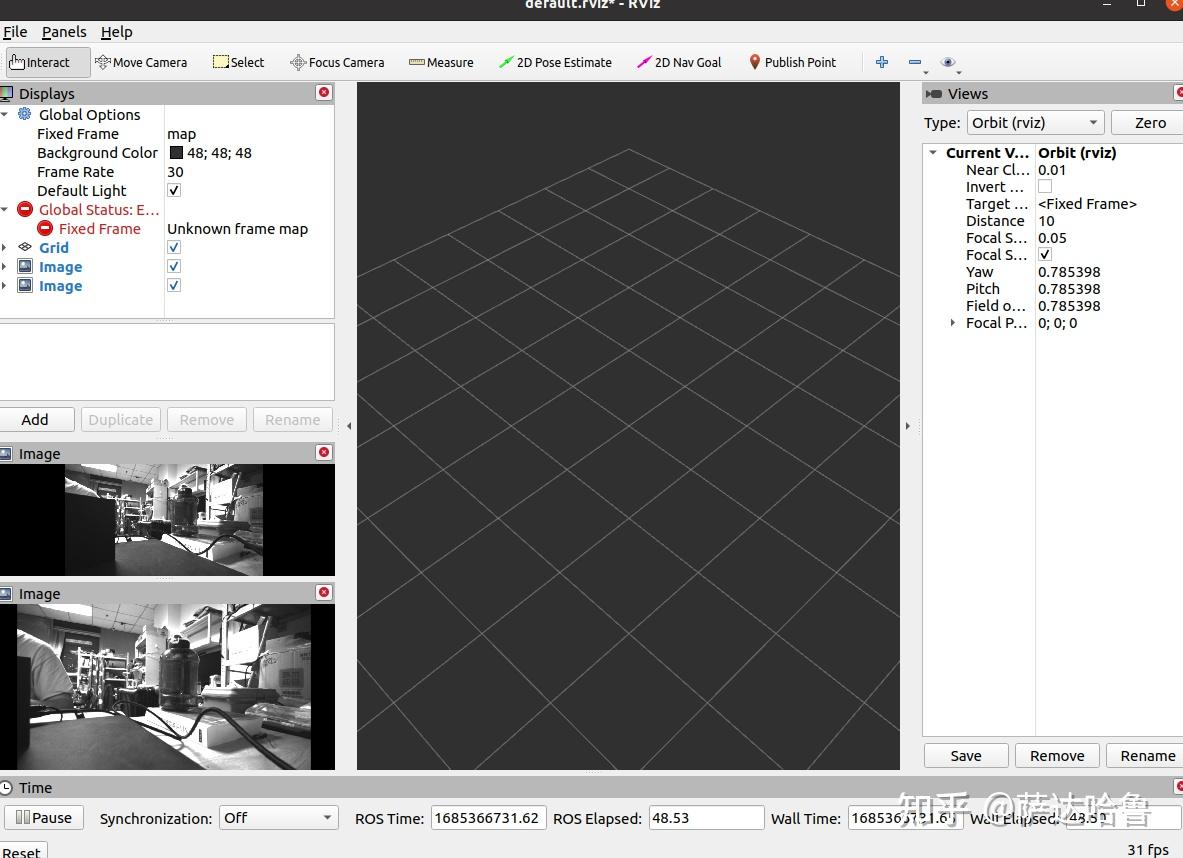Image resolution: width=1183 pixels, height=858 pixels.
Task: Click the ROS Elapsed field
Action: pyautogui.click(x=706, y=817)
